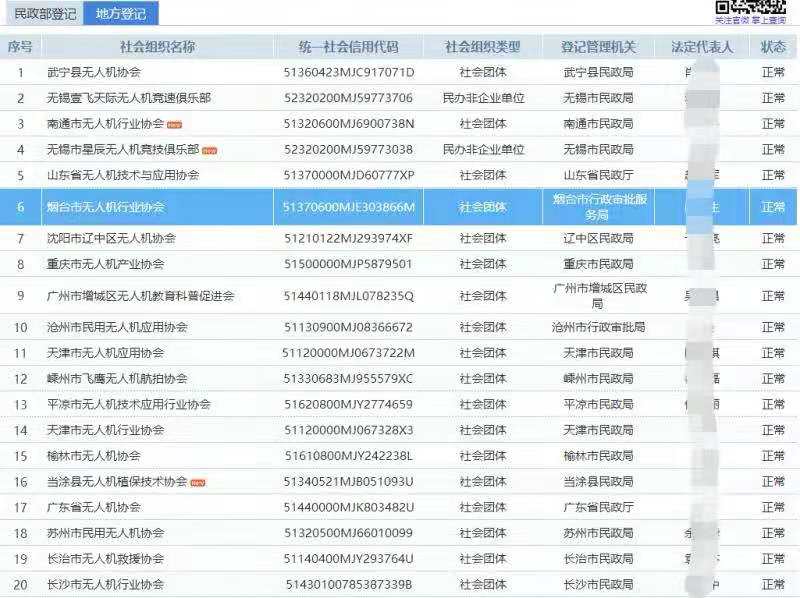Screen dimensions: 800x598
Task: Switch to the 民政部登记 tab
Action: pos(44,14)
